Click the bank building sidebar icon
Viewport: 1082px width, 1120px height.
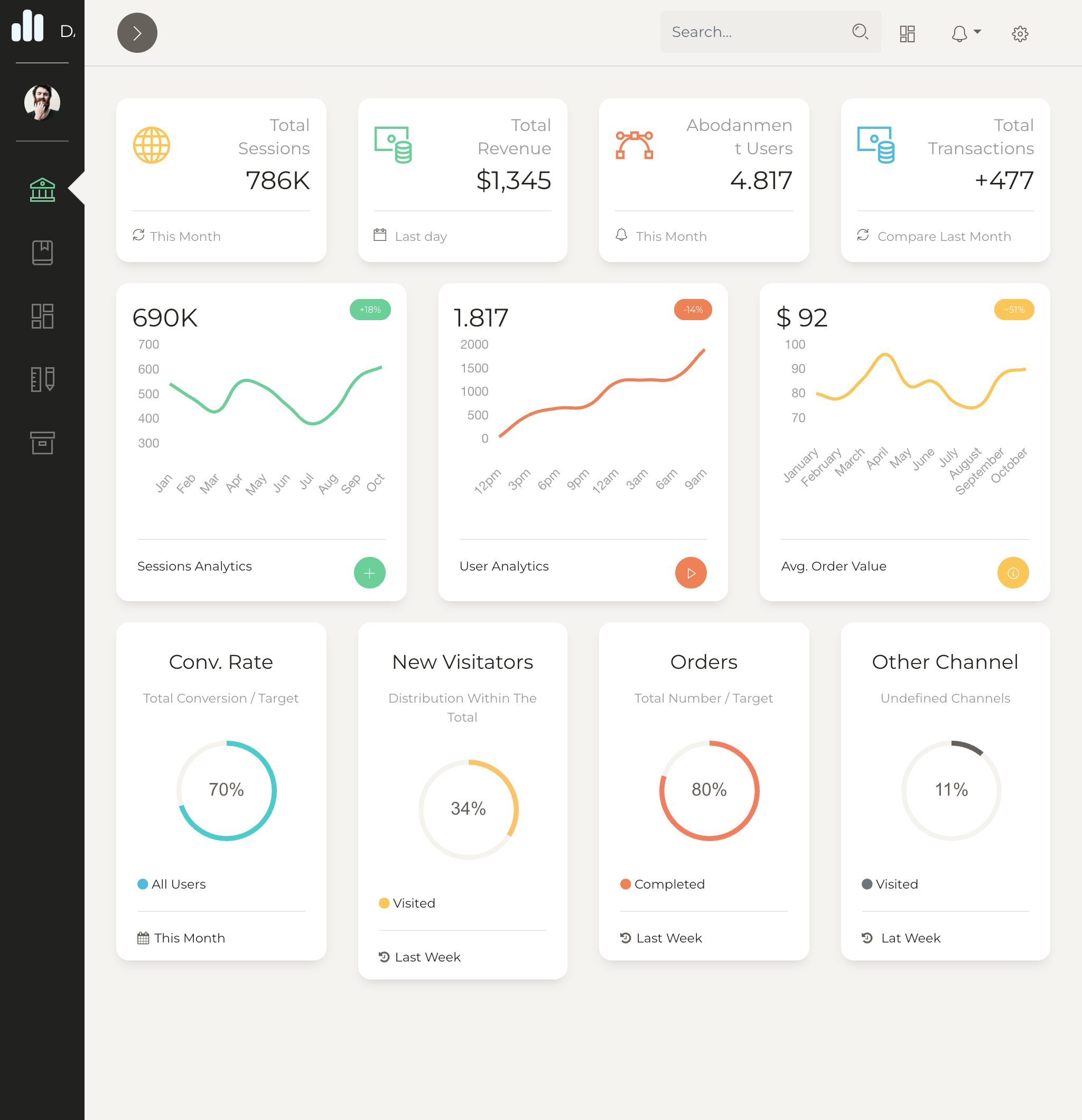pyautogui.click(x=42, y=190)
